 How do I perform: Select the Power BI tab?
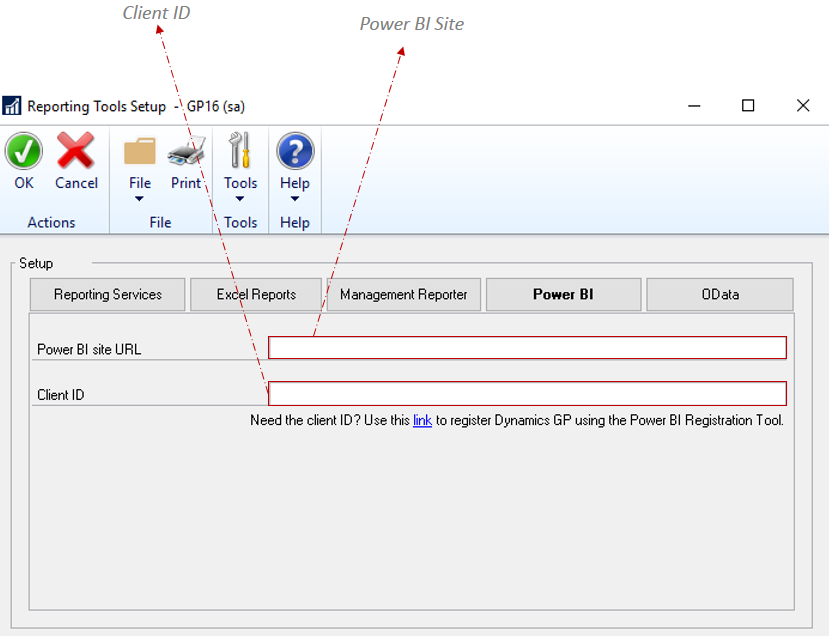tap(564, 294)
